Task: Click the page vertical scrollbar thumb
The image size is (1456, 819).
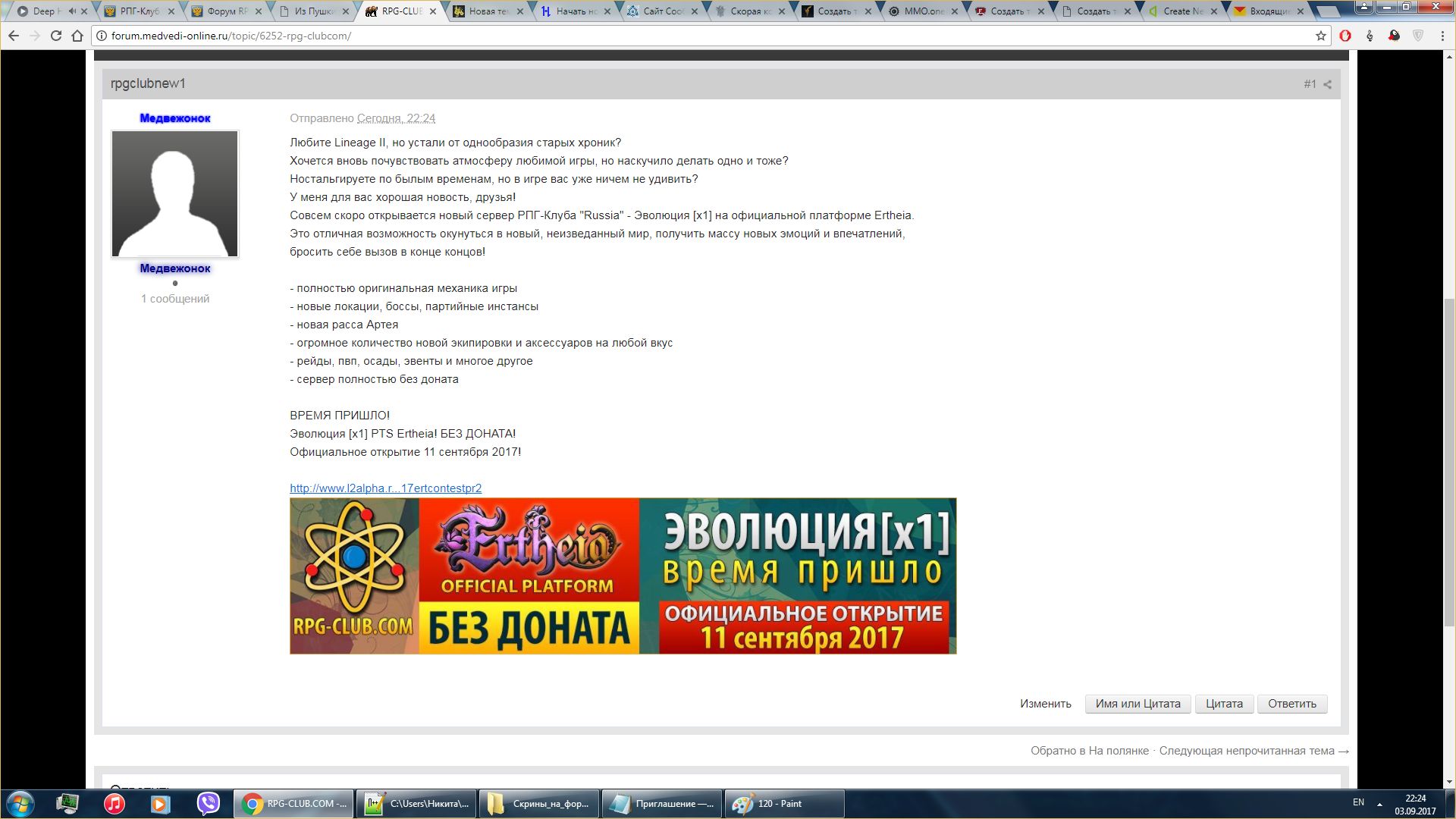Action: (x=1449, y=463)
